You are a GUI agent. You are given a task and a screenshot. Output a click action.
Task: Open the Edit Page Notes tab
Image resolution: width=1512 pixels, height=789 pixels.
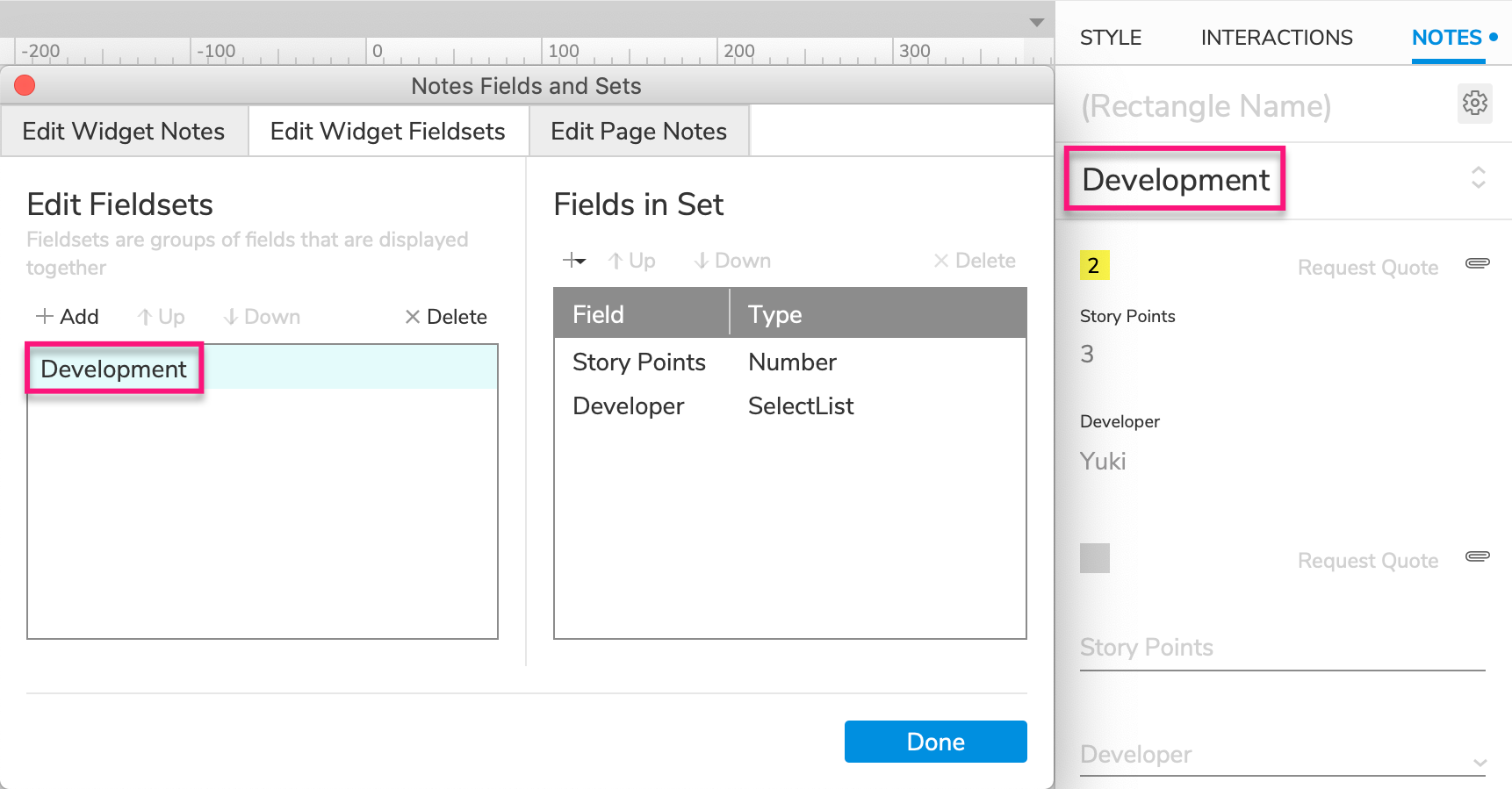pos(638,132)
